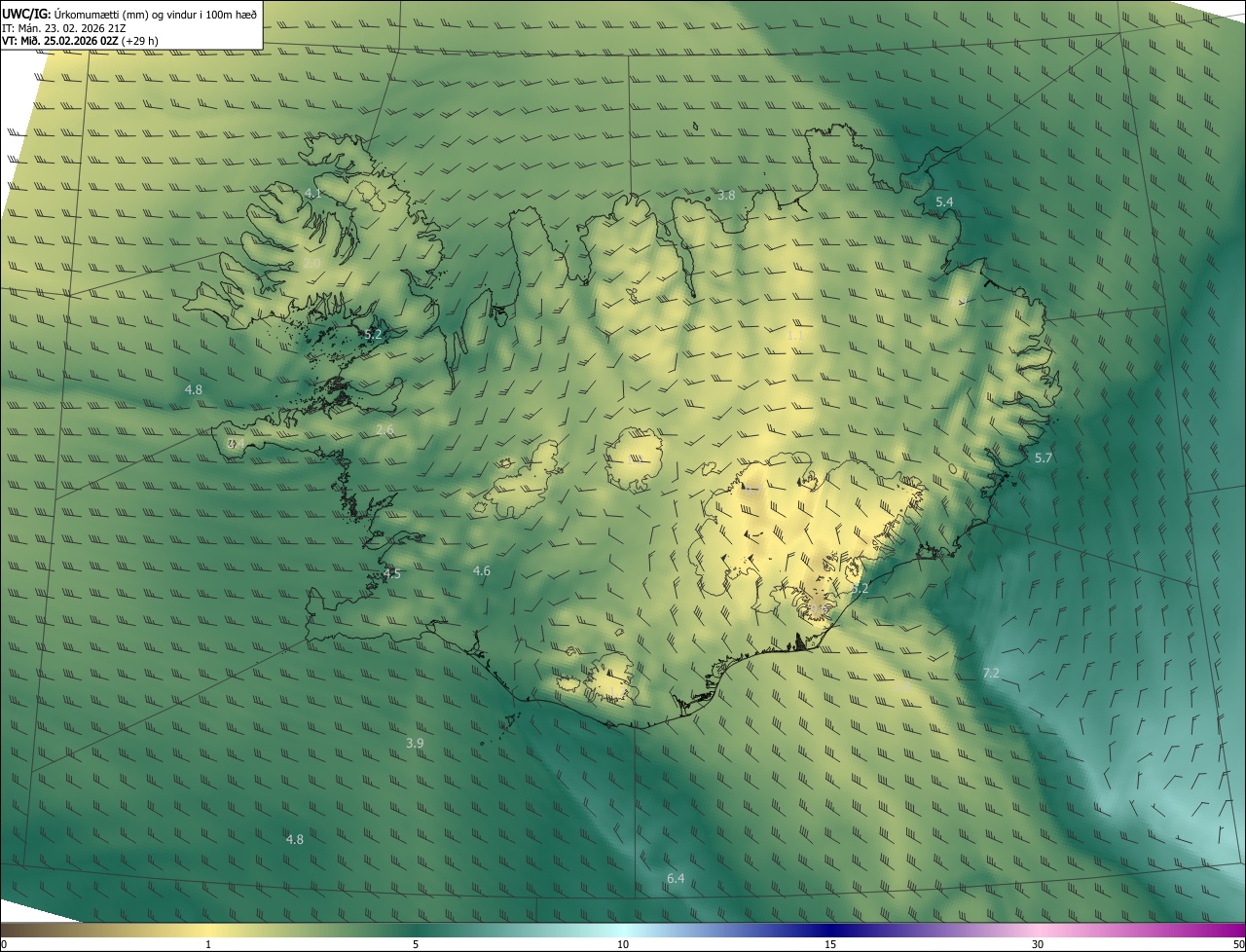This screenshot has height=952, width=1246.
Task: Click the valid time 'VT: Mið. 25.02.2026 02Z (+29 h)'
Action: (x=80, y=41)
